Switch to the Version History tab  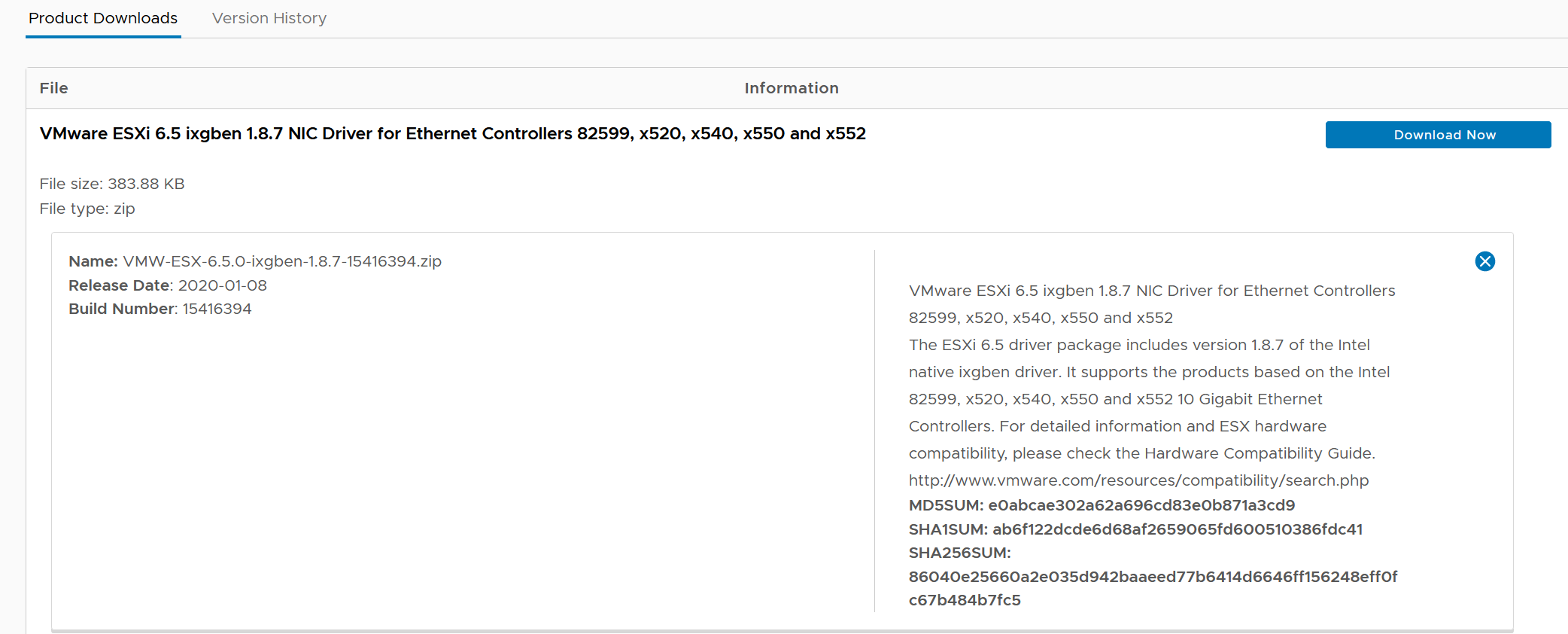[x=269, y=18]
